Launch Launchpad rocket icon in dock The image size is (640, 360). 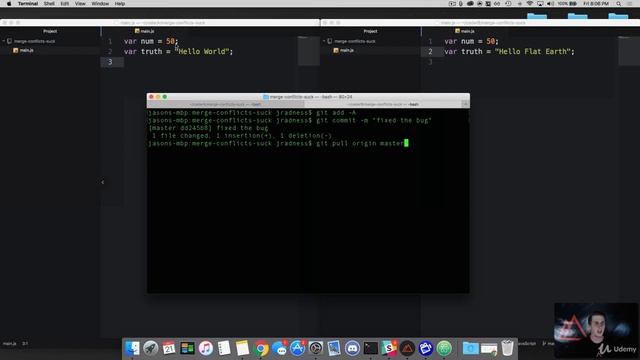[x=151, y=348]
